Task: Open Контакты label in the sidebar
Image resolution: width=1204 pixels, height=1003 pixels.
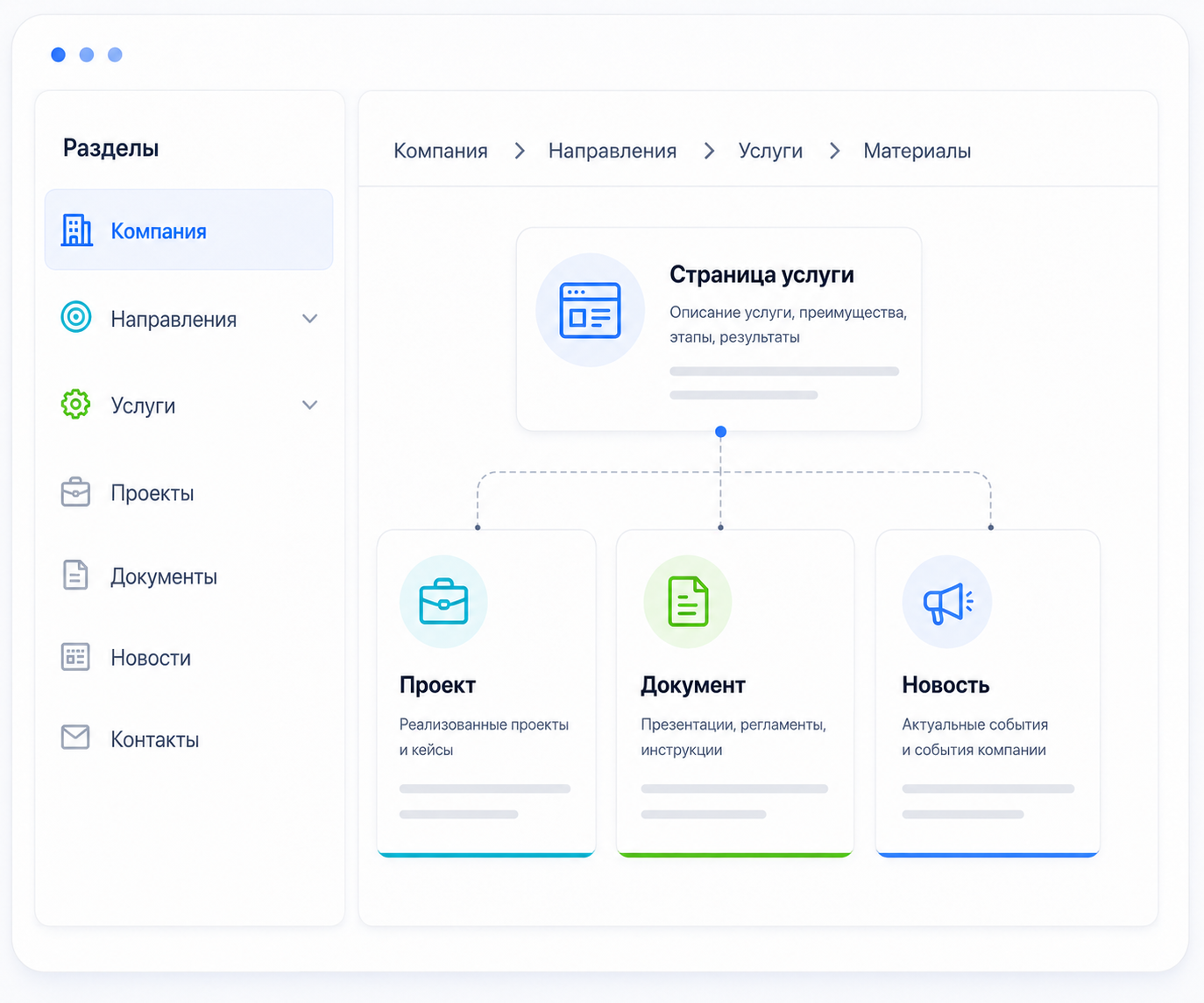Action: tap(155, 740)
